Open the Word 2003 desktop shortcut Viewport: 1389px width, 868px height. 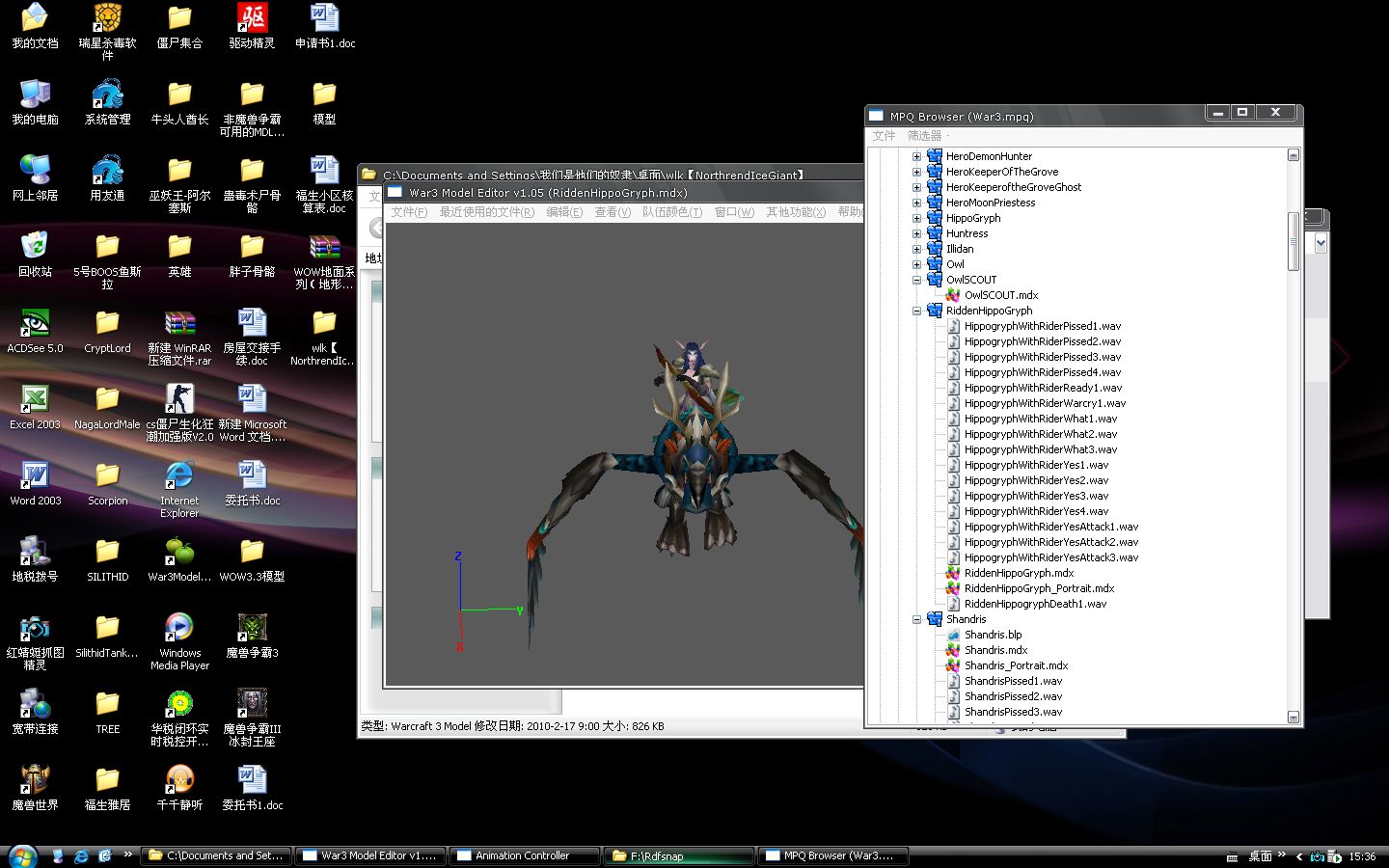pyautogui.click(x=35, y=482)
